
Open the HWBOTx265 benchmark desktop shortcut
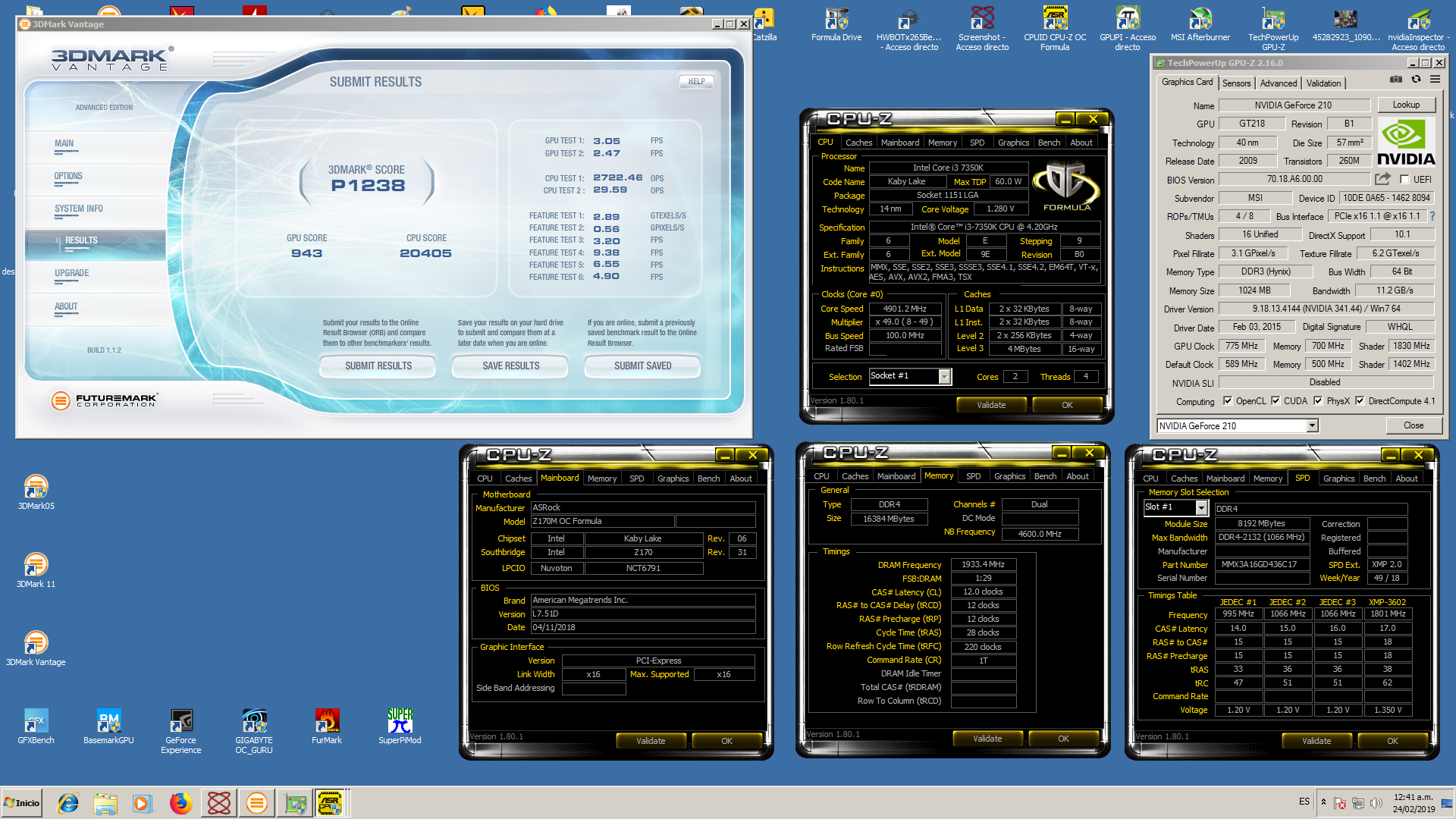pos(908,29)
